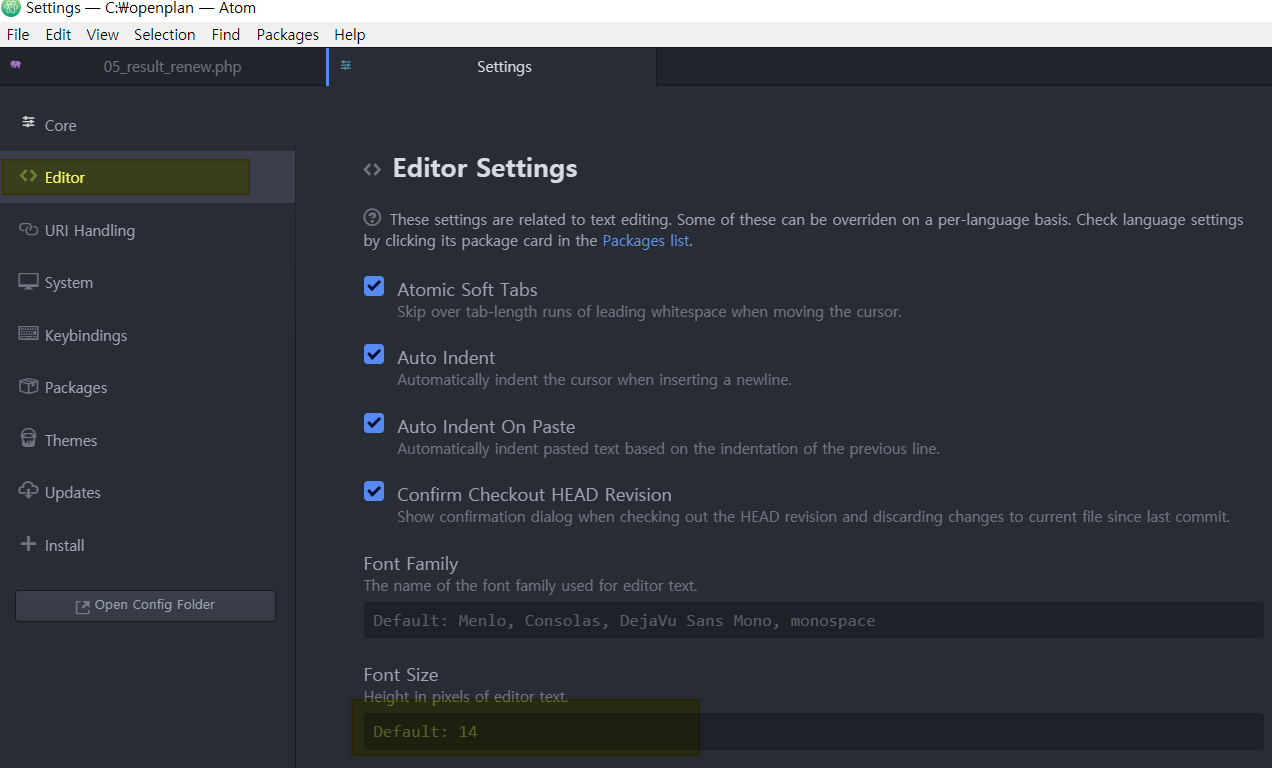Show the Keybindings panel
This screenshot has height=768, width=1272.
[147, 335]
